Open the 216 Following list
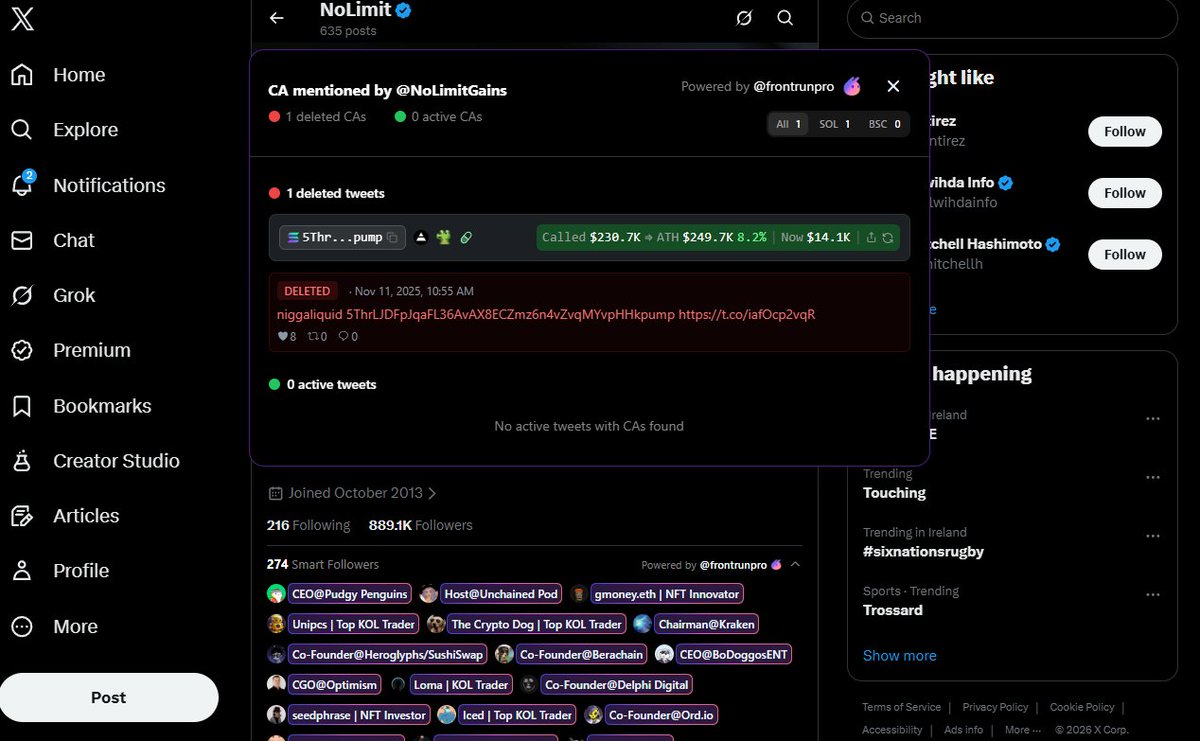The height and width of the screenshot is (741, 1200). point(308,525)
